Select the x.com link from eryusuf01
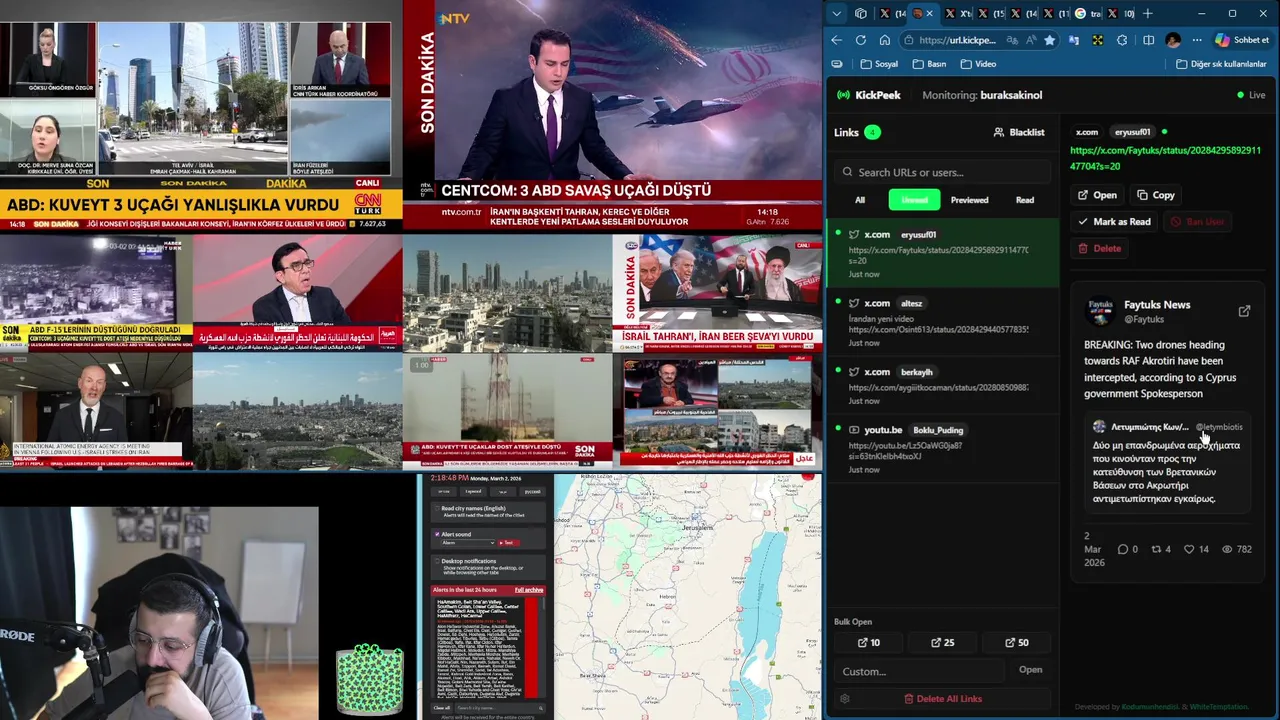 click(x=943, y=254)
